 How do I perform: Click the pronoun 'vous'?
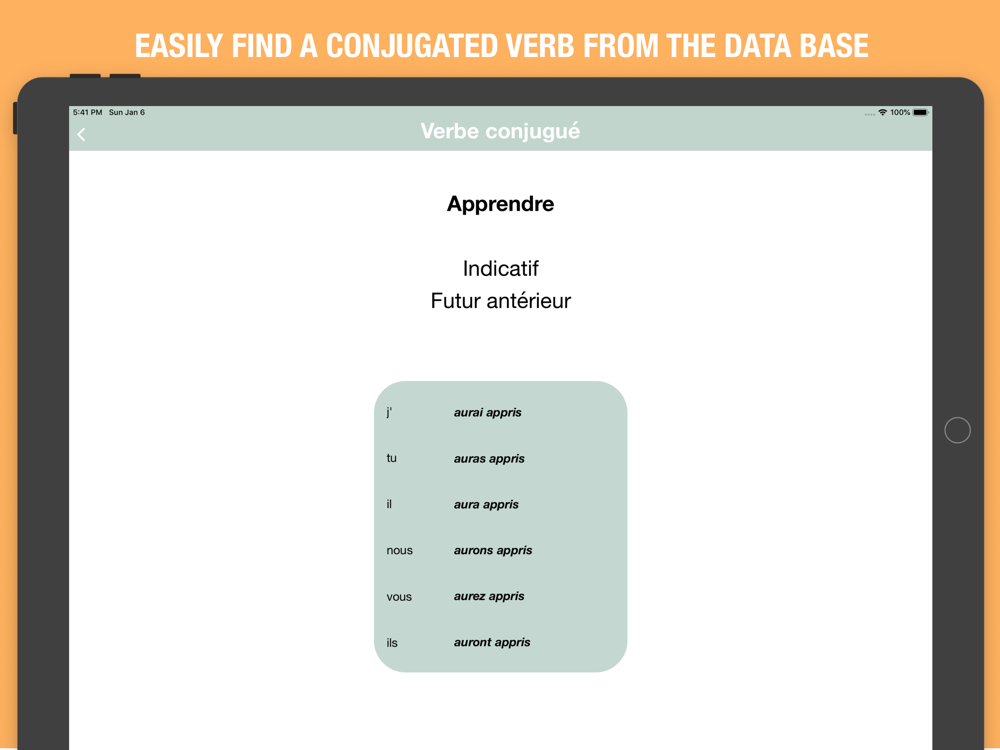point(399,597)
